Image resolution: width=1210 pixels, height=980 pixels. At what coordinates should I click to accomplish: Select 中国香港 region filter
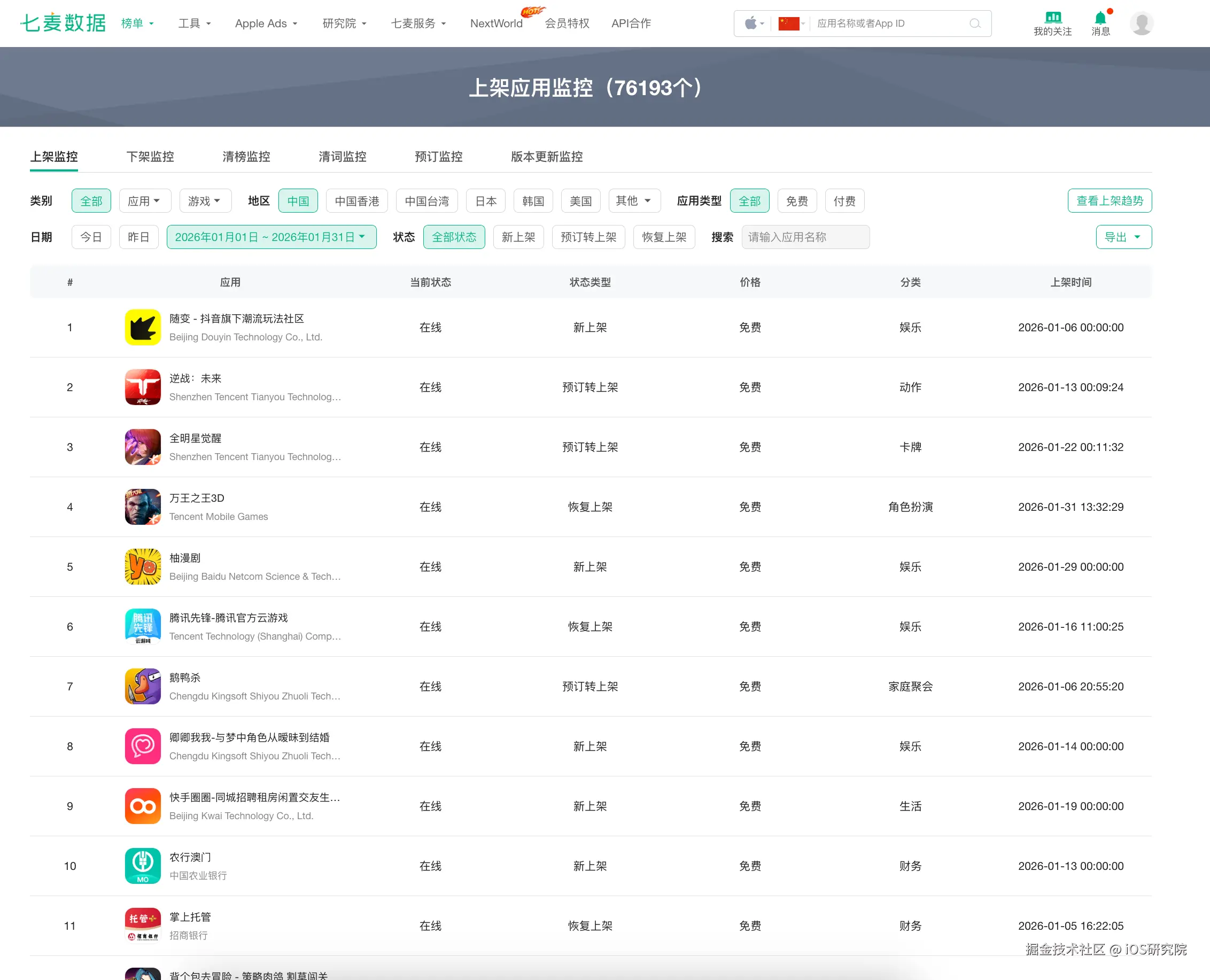[x=356, y=201]
